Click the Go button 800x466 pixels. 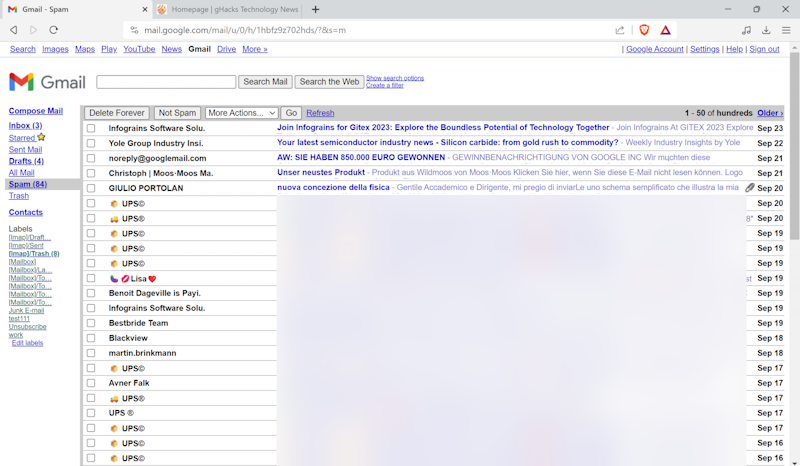click(x=291, y=113)
